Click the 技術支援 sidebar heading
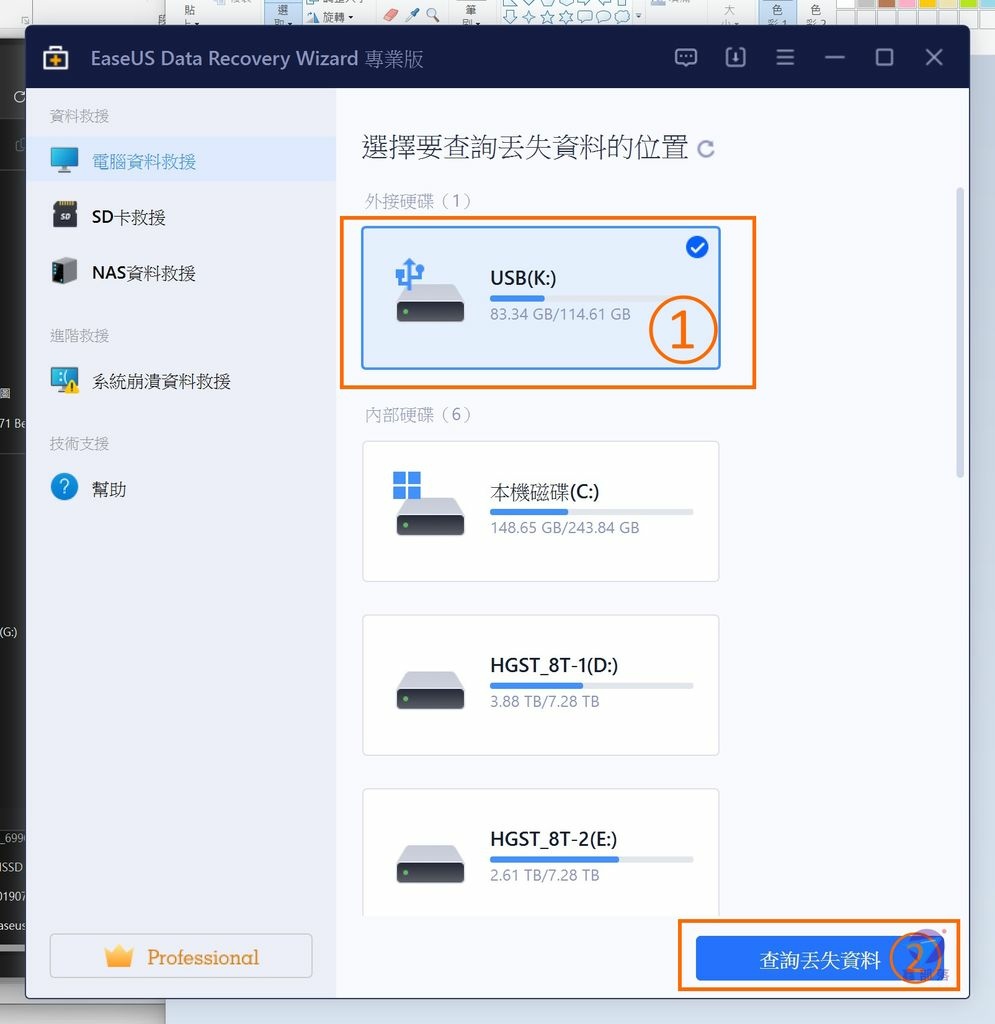The image size is (995, 1024). point(79,443)
